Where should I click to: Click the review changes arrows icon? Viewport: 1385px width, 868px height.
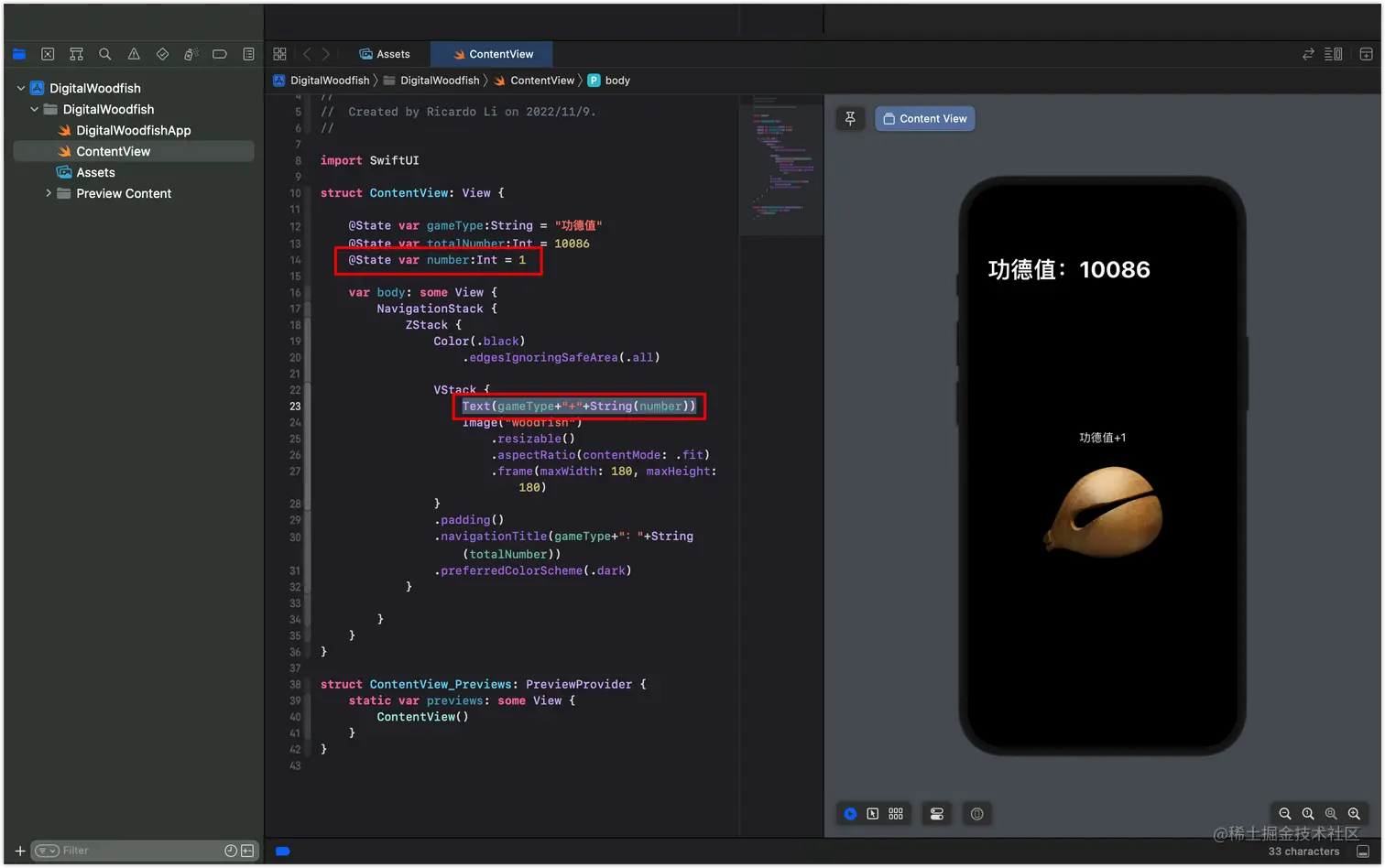pos(1308,54)
